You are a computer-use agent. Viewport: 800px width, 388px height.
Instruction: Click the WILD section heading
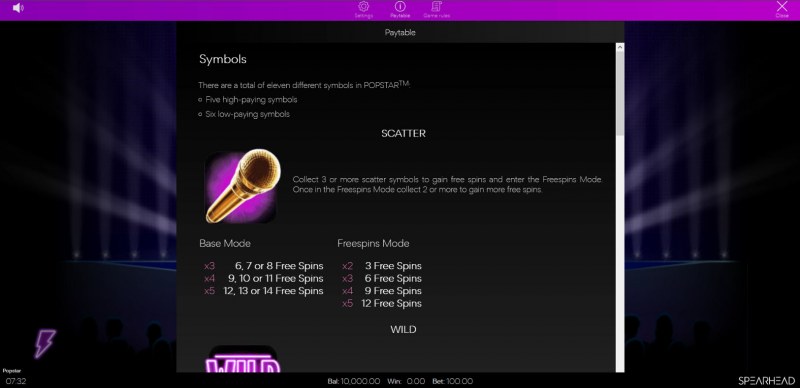(x=403, y=329)
